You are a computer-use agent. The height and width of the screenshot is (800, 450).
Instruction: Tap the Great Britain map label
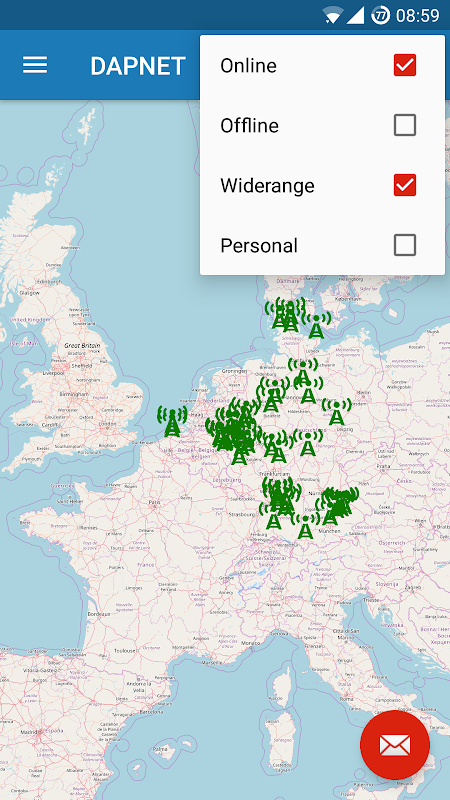pyautogui.click(x=82, y=345)
